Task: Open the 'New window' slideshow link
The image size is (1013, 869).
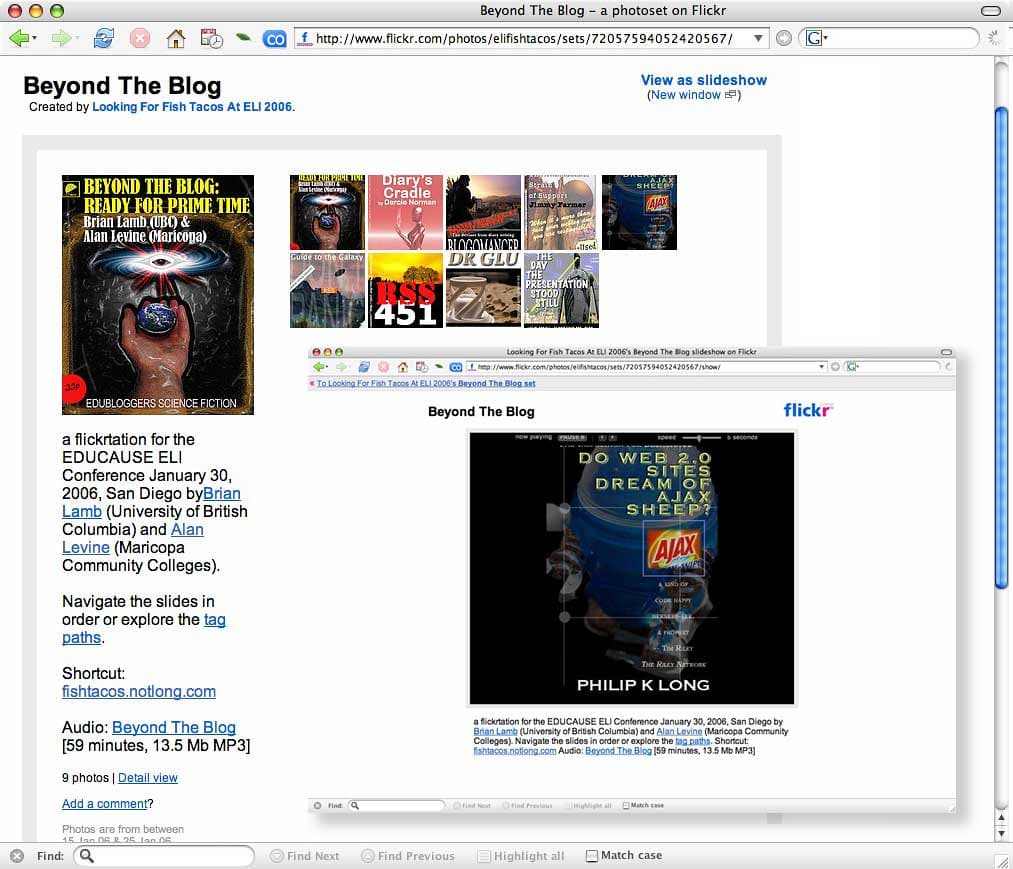Action: 685,94
